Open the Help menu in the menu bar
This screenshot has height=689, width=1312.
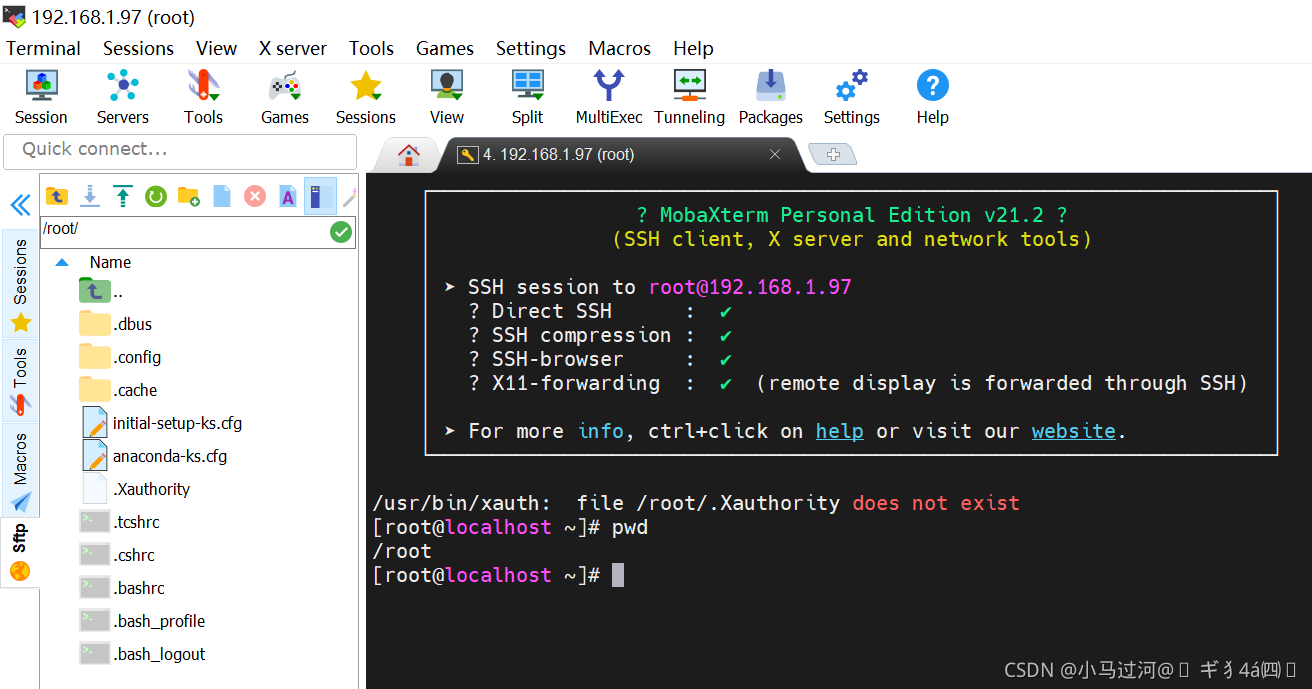coord(693,48)
